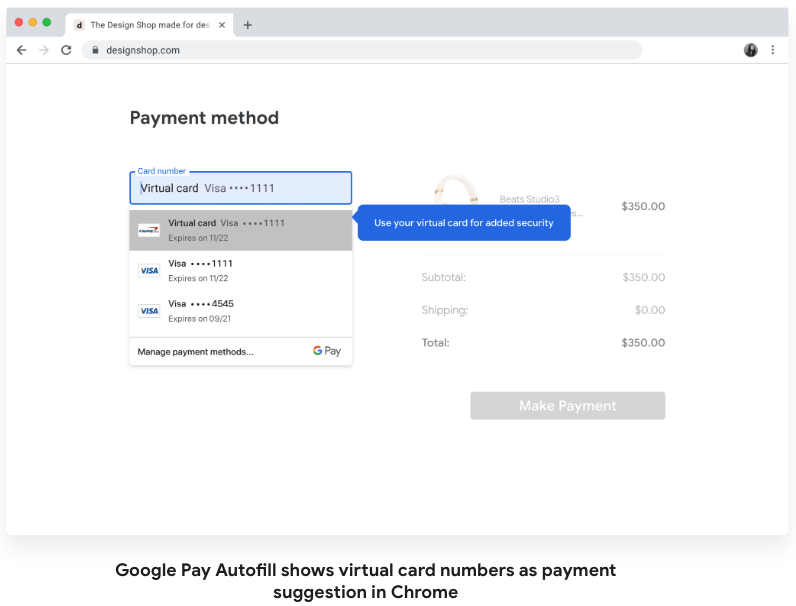Click the virtual card security tooltip
The width and height of the screenshot is (796, 606).
[x=464, y=223]
